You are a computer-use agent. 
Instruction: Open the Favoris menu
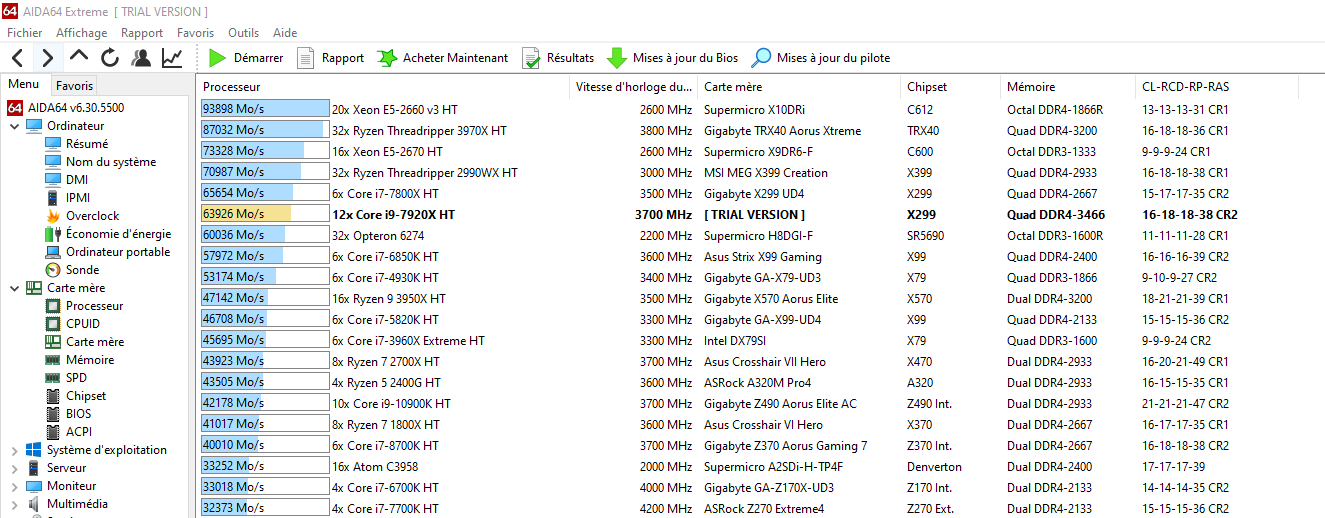tap(196, 33)
